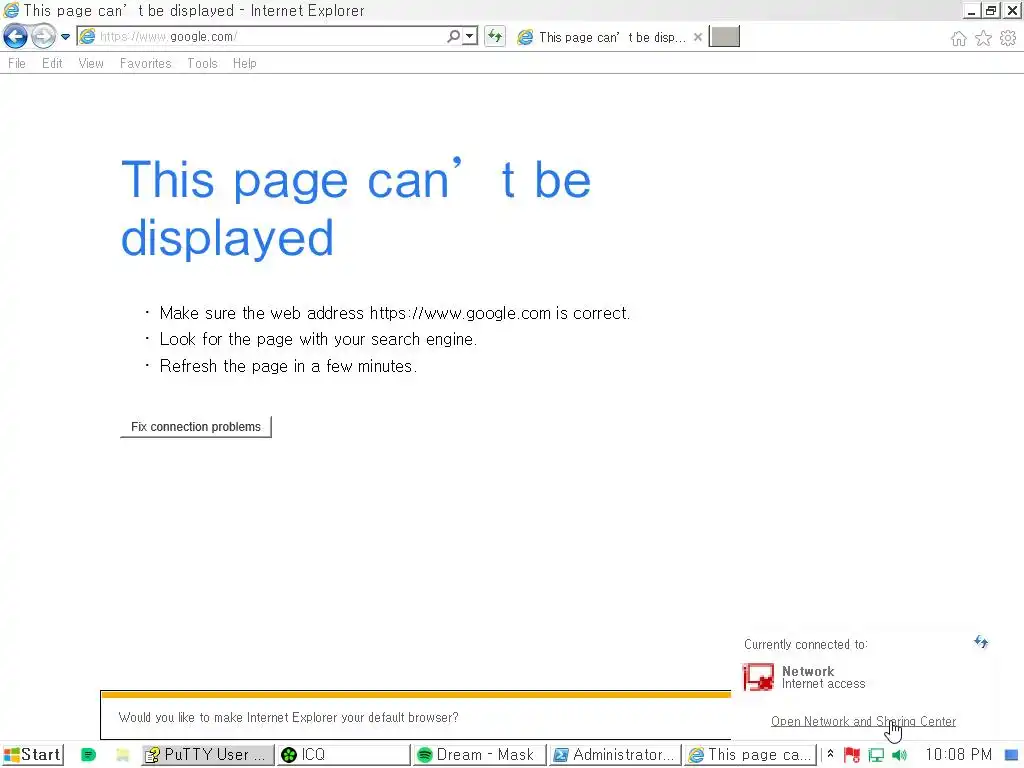Expand the address bar autocomplete dropdown
Image resolution: width=1024 pixels, height=768 pixels.
point(470,36)
